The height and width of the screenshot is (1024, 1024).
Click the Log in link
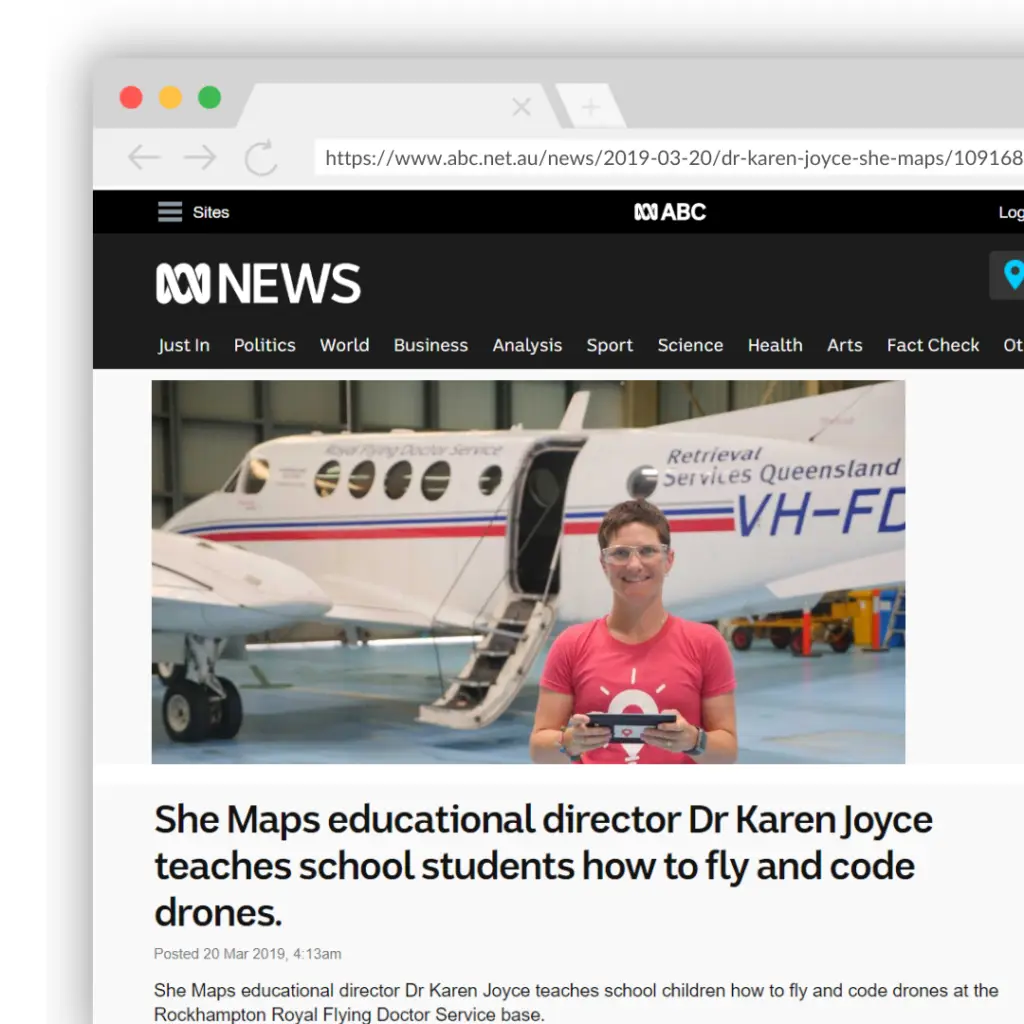pos(1011,212)
